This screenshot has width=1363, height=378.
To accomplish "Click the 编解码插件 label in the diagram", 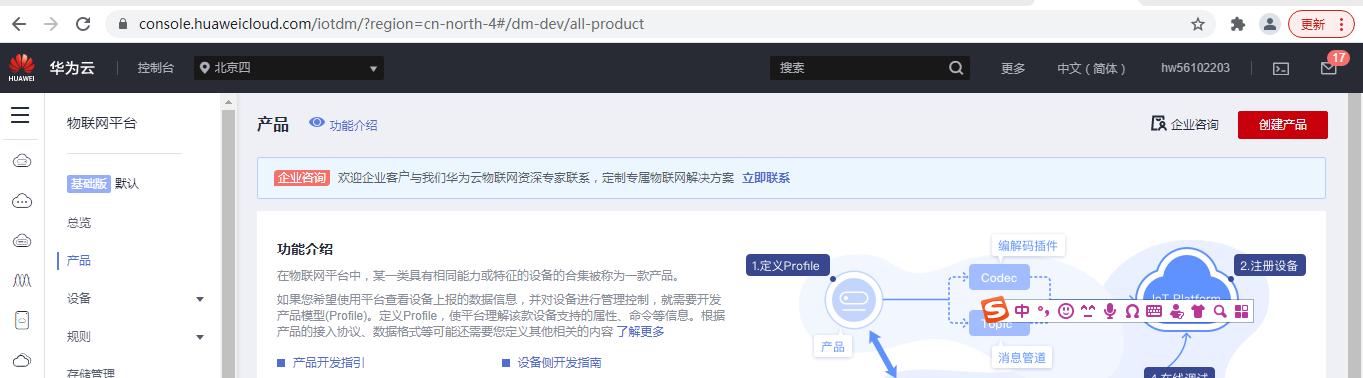I will pos(1027,246).
